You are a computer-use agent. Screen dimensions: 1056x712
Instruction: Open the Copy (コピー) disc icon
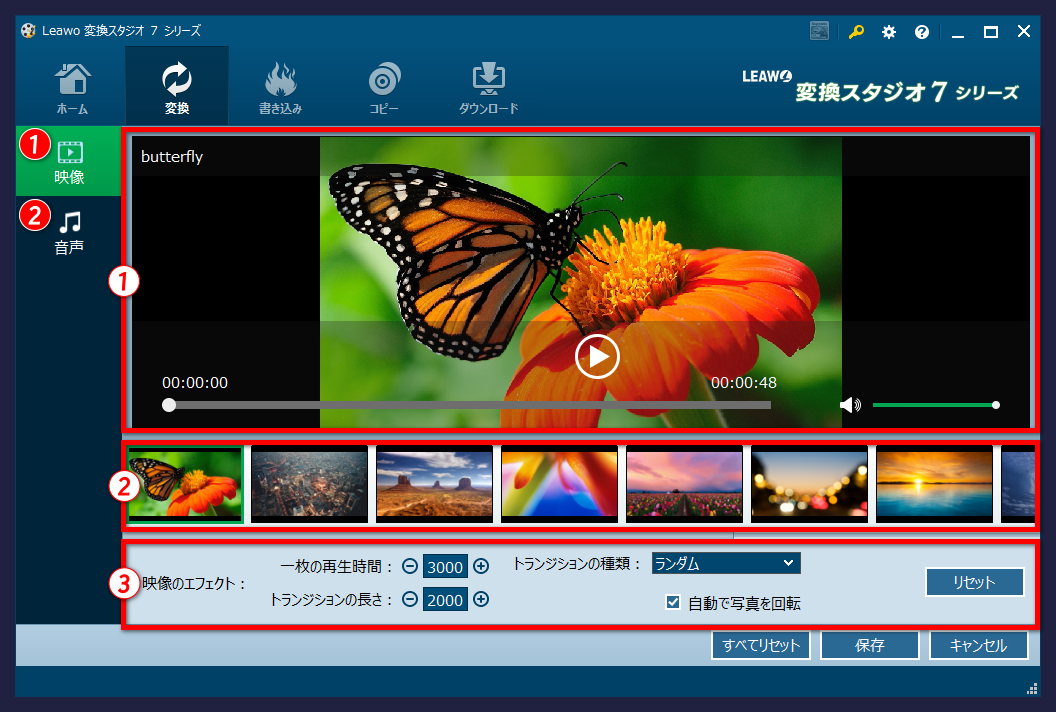[x=384, y=86]
